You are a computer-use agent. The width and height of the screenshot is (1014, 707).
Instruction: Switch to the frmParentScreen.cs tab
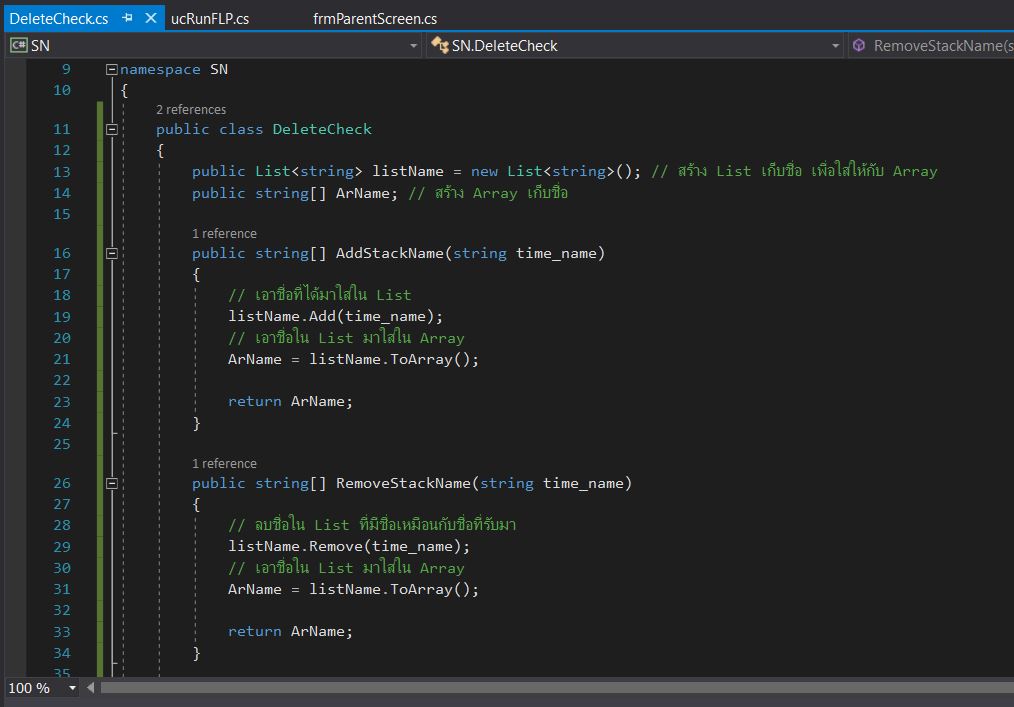click(x=374, y=19)
